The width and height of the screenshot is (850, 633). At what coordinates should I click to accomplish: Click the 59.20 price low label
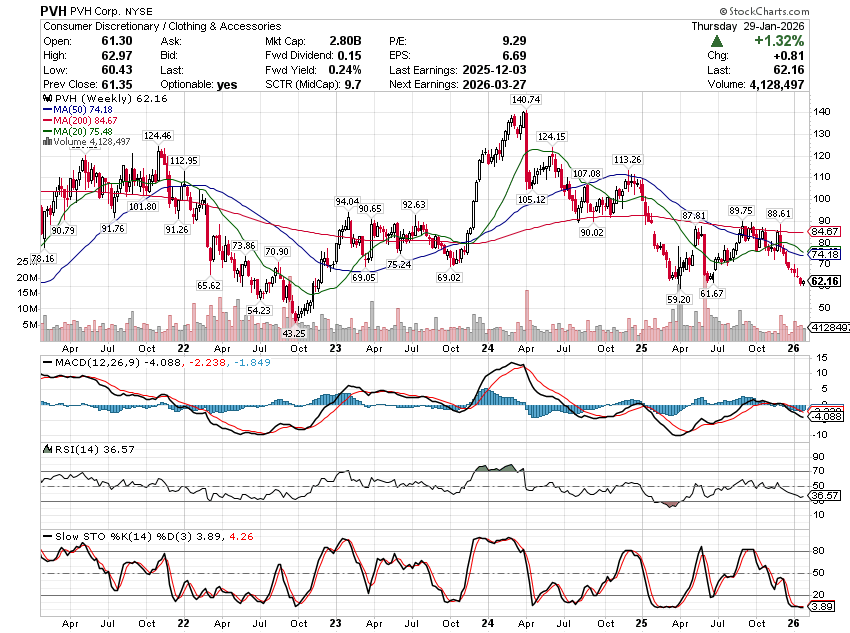(681, 299)
